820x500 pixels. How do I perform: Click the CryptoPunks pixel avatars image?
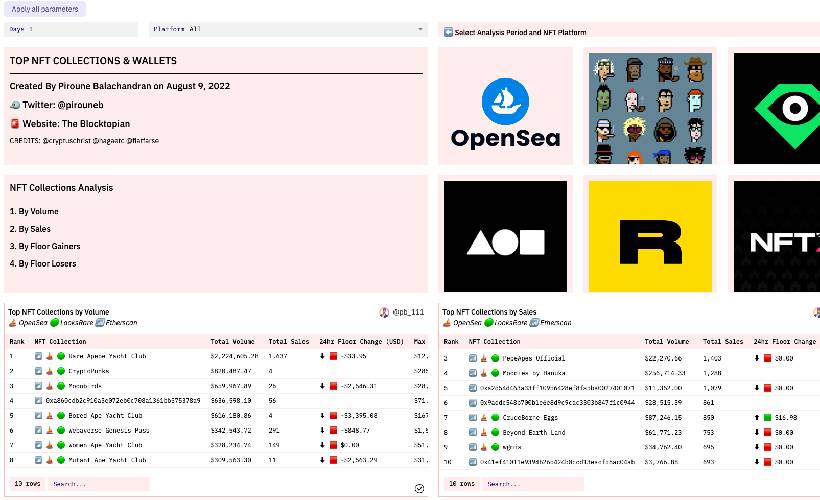650,108
